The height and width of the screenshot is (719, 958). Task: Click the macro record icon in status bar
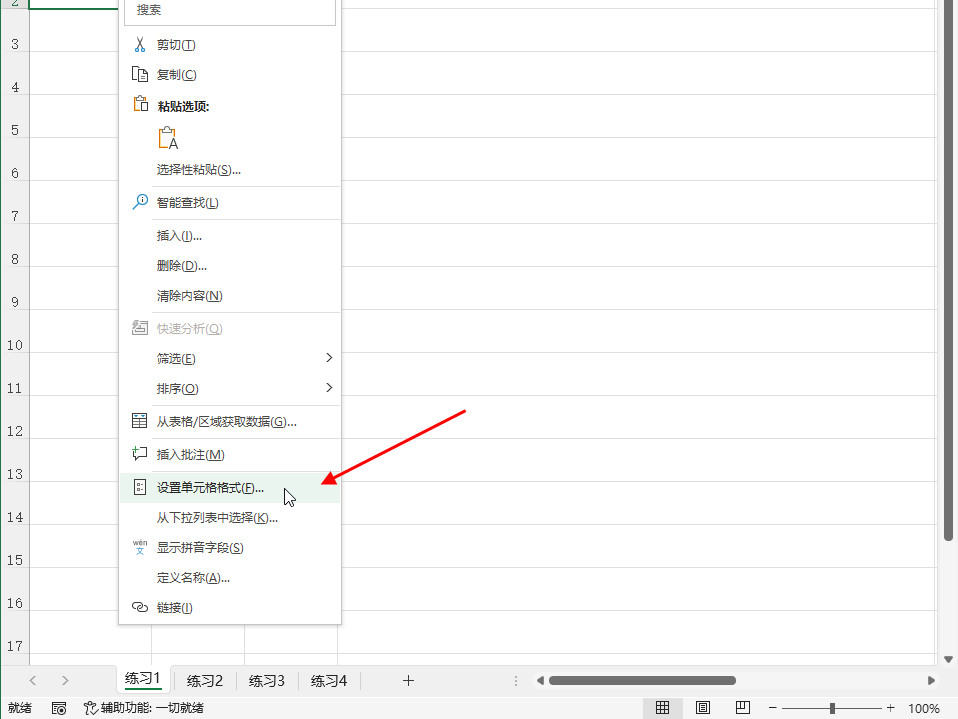coord(59,708)
